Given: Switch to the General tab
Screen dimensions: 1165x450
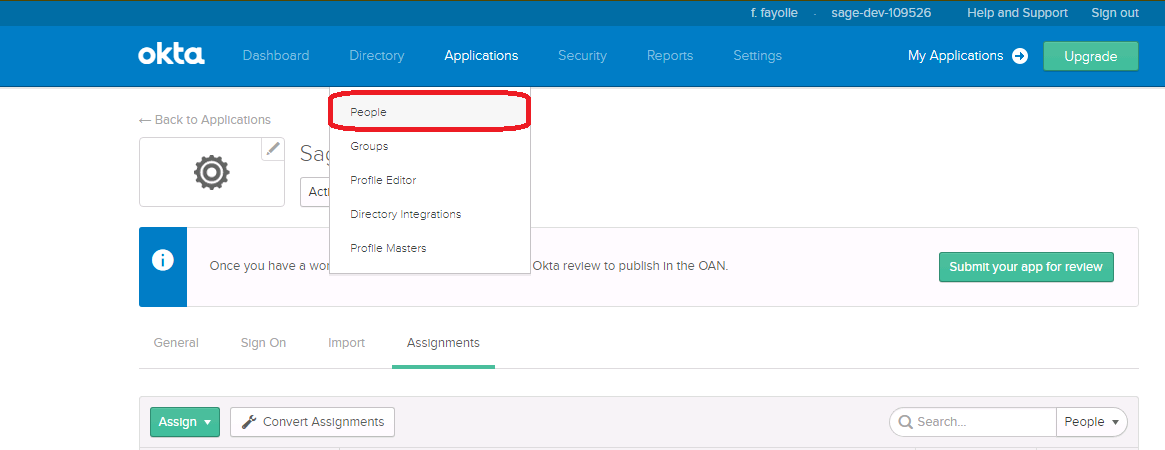Looking at the screenshot, I should click(176, 343).
